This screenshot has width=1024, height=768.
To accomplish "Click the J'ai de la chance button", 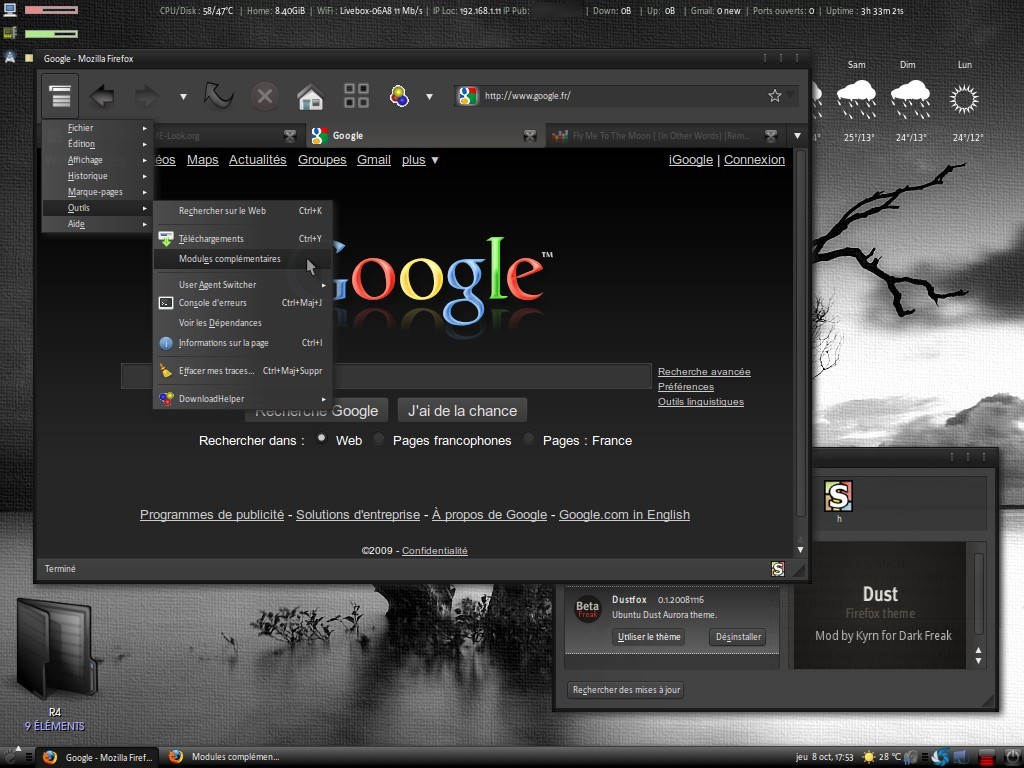I will (x=462, y=411).
